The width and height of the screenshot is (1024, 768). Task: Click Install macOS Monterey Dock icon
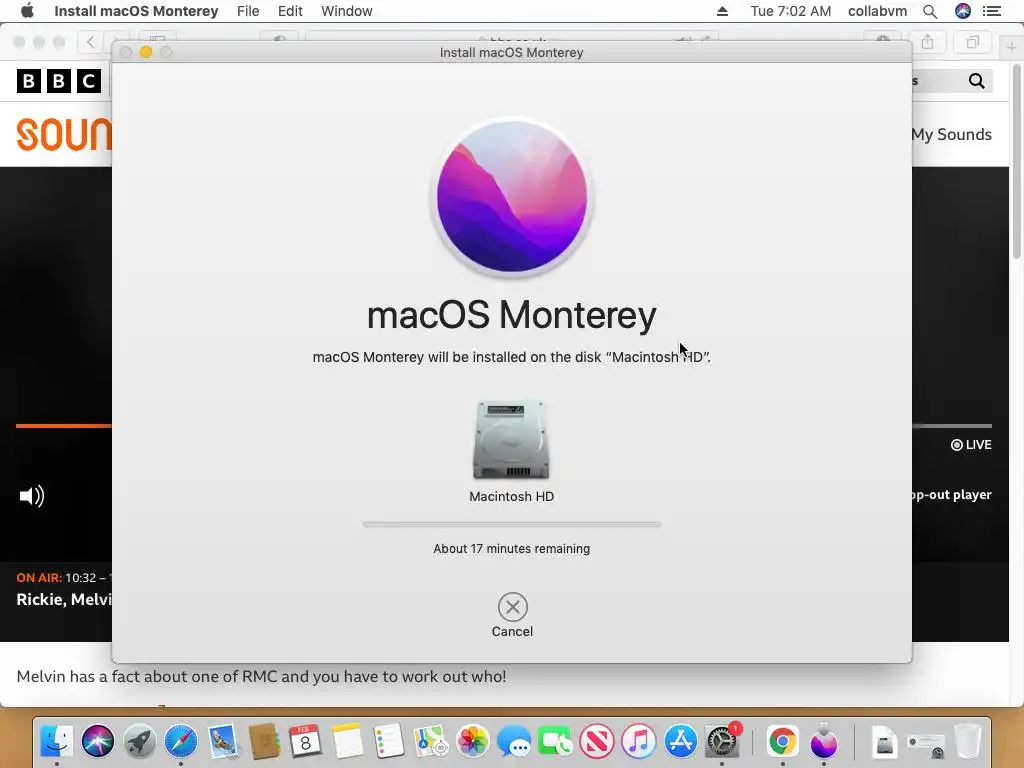(x=824, y=741)
